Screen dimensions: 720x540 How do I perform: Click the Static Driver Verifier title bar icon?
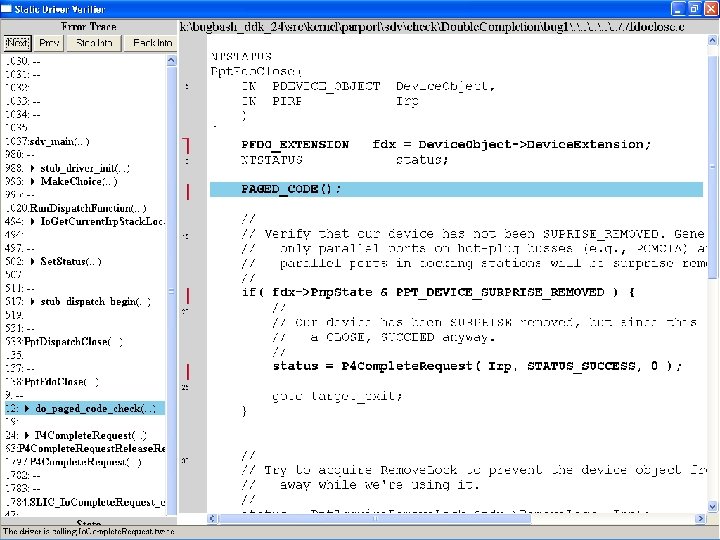pyautogui.click(x=6, y=8)
